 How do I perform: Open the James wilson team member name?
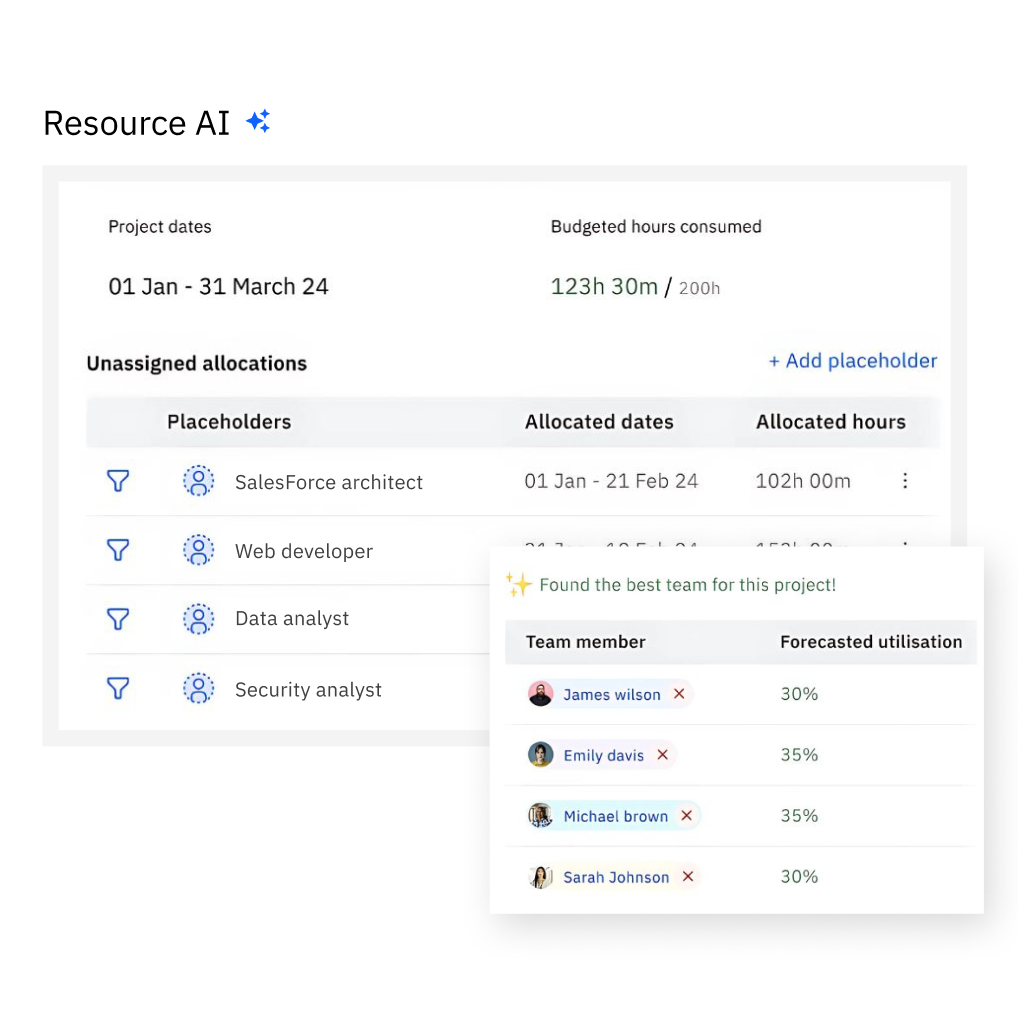pos(612,694)
